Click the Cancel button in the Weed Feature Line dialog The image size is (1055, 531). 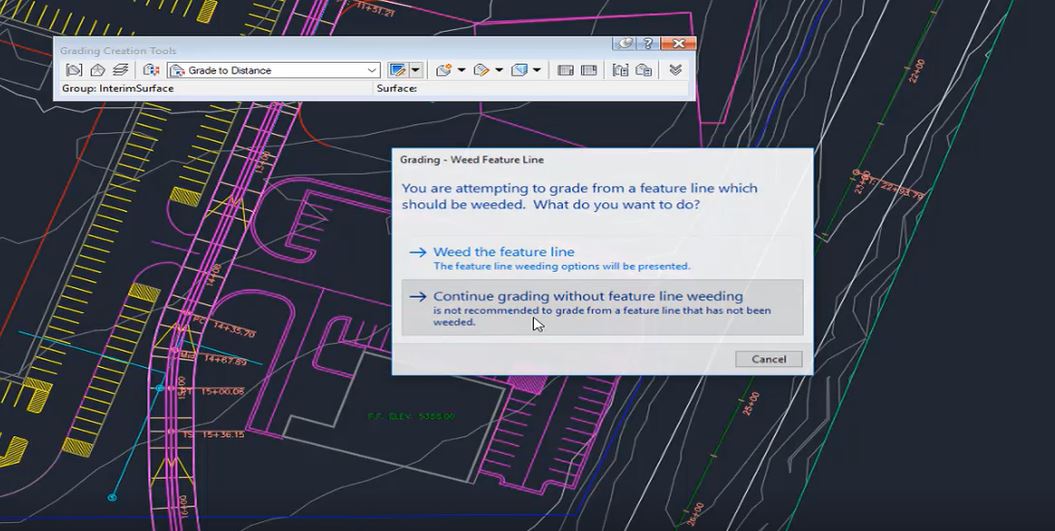[x=768, y=359]
